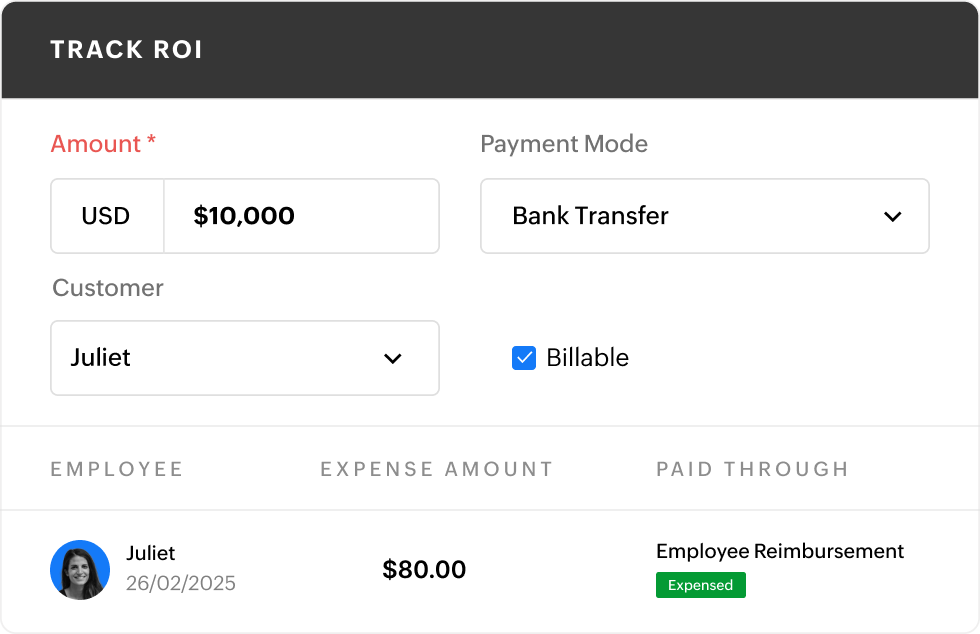Click the Employee Reimbursement text
The image size is (980, 634).
click(x=779, y=551)
